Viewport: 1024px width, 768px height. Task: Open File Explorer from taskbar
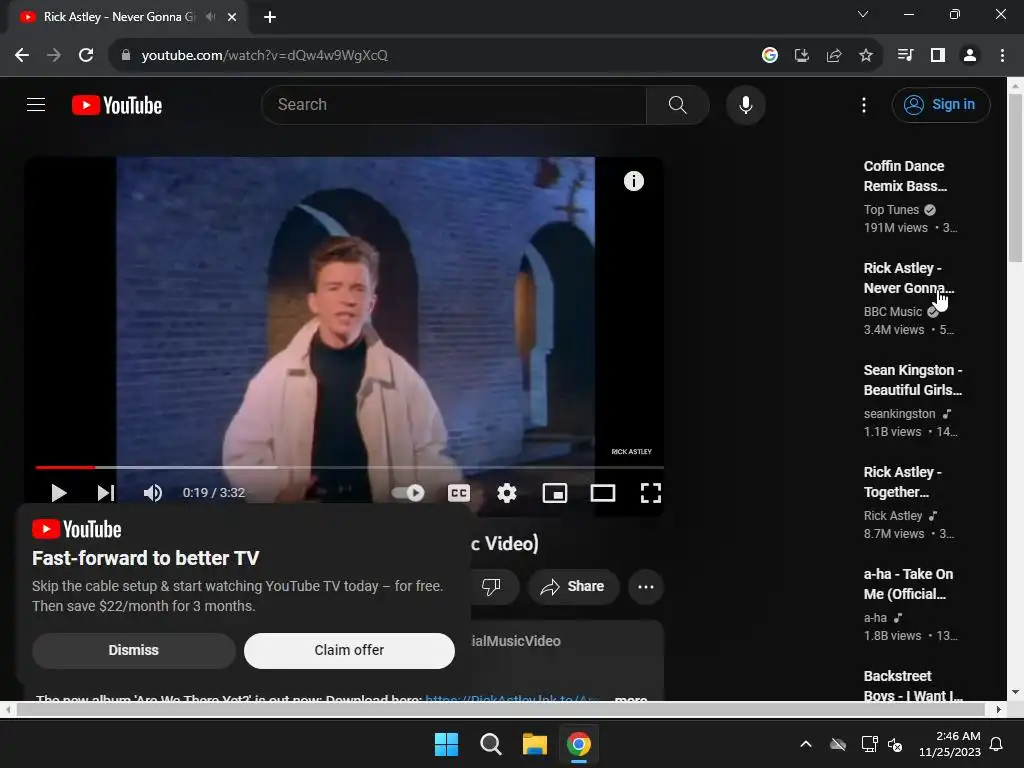pyautogui.click(x=535, y=744)
